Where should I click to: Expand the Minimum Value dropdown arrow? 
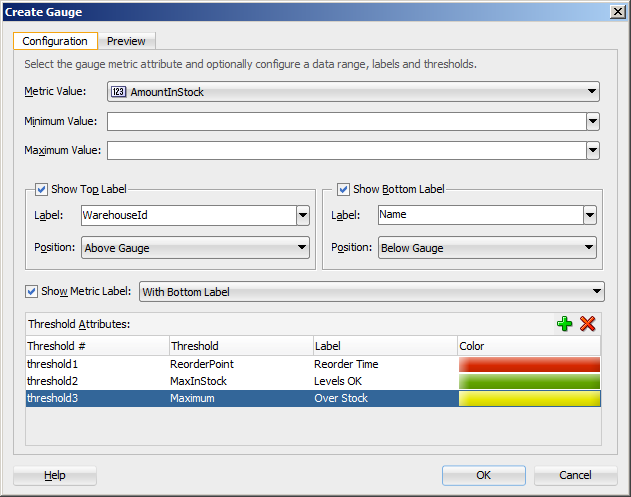point(593,121)
